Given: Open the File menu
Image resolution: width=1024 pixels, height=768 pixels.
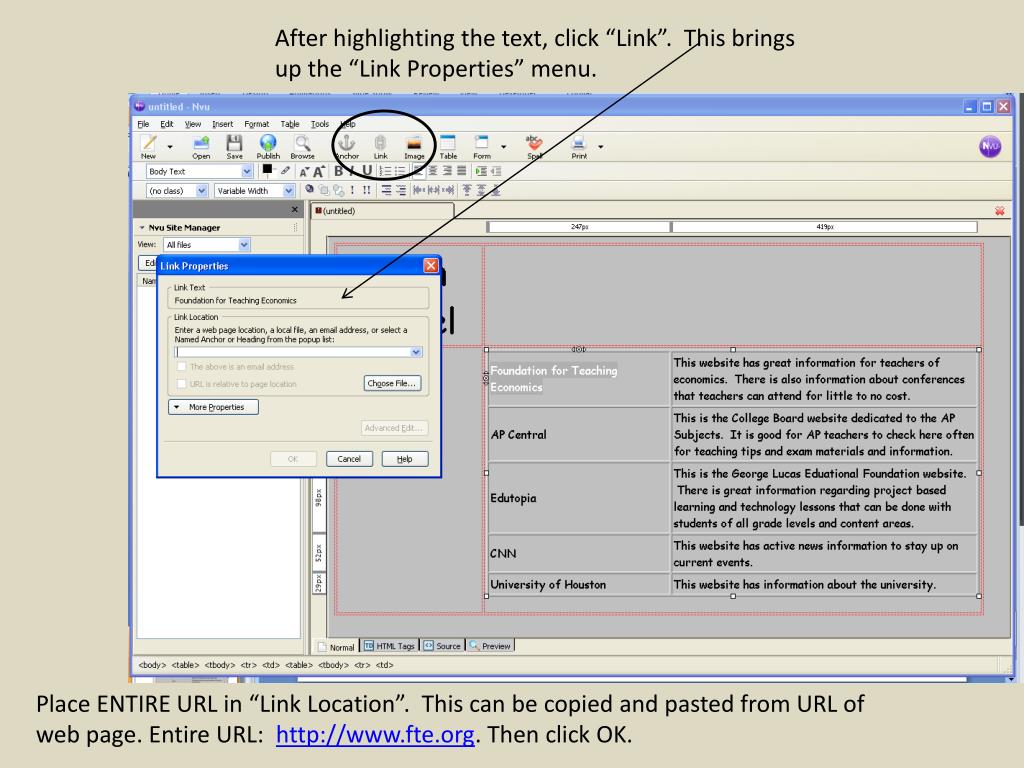Looking at the screenshot, I should (x=143, y=124).
